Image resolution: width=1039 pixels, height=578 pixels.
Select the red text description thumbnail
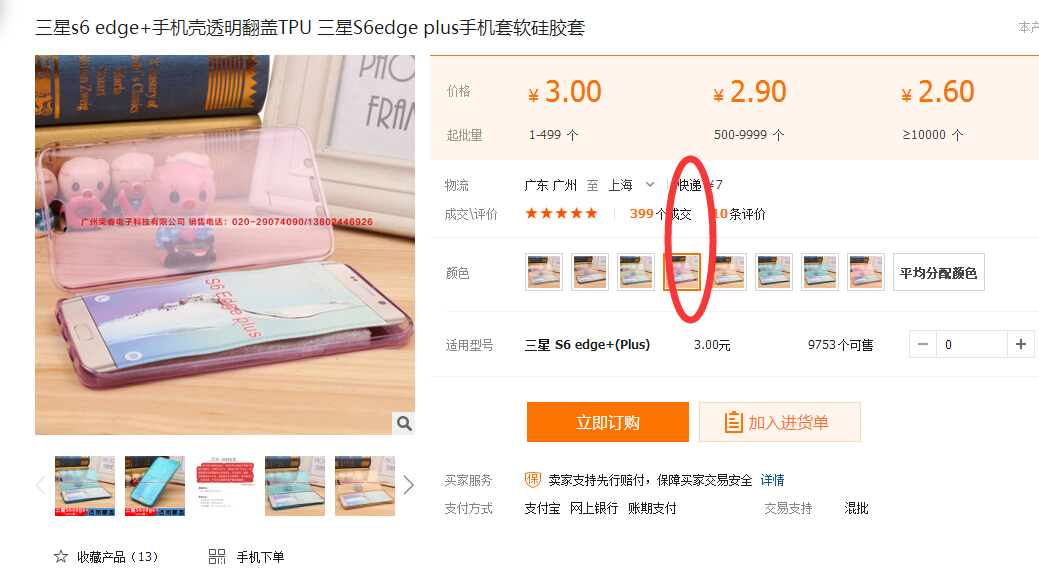tap(225, 485)
